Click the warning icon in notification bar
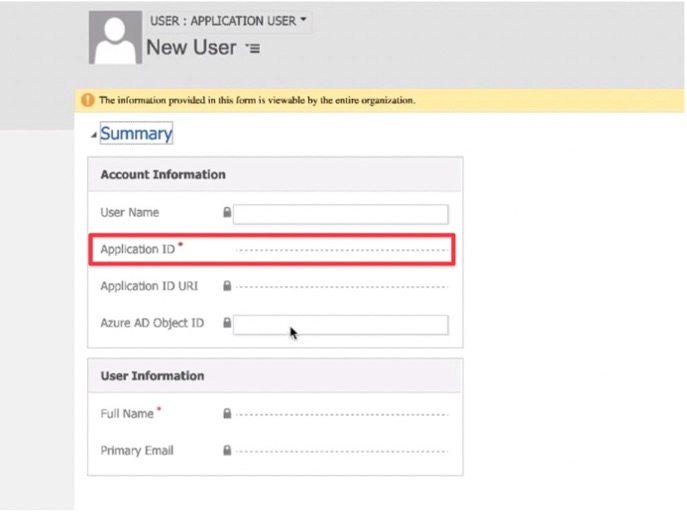The image size is (687, 513). click(88, 100)
